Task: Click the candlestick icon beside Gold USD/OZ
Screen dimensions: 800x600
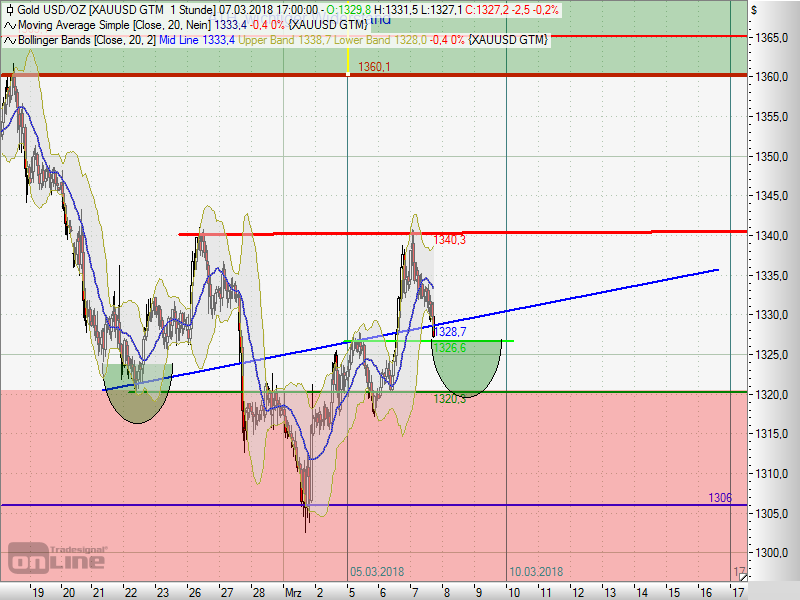Action: click(9, 9)
